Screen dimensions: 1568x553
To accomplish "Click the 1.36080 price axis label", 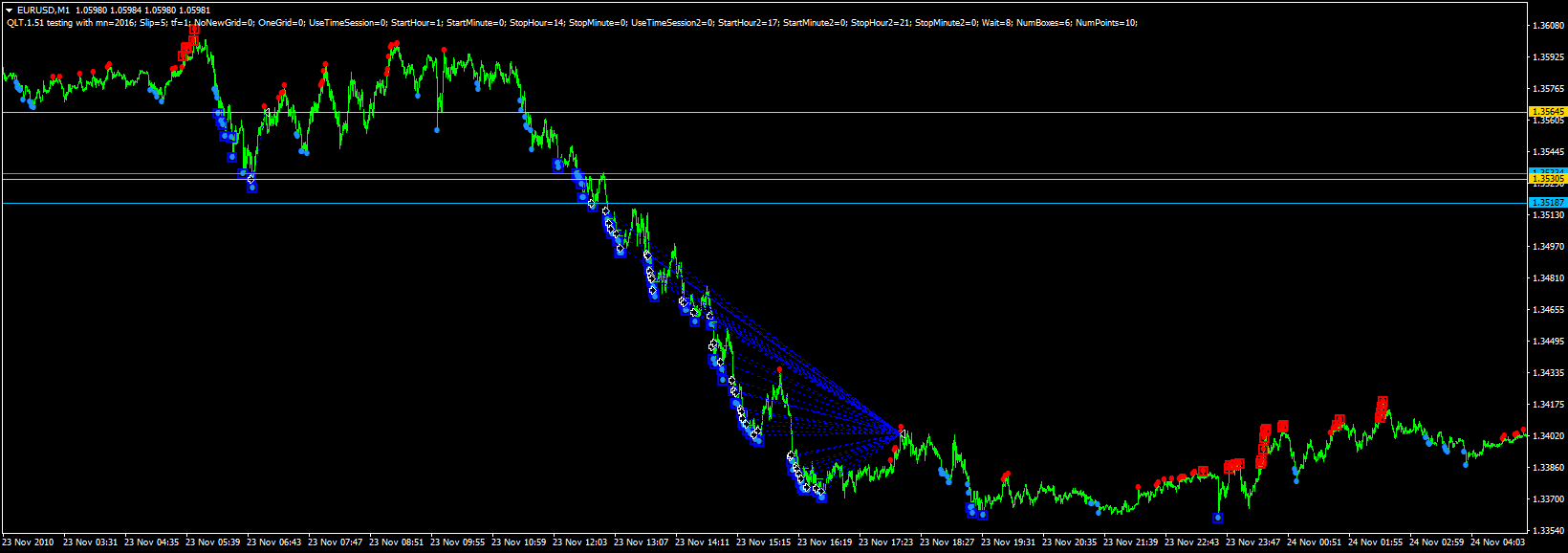I will pyautogui.click(x=1549, y=26).
